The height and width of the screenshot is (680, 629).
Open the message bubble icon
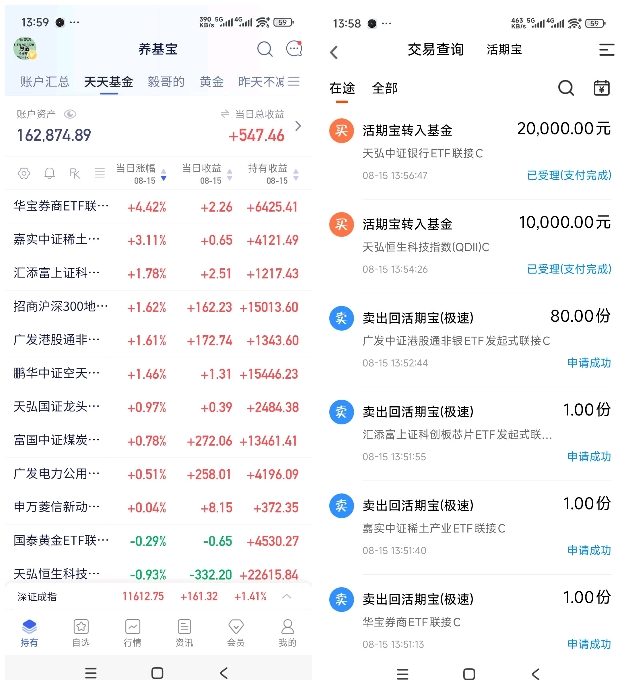pyautogui.click(x=294, y=49)
